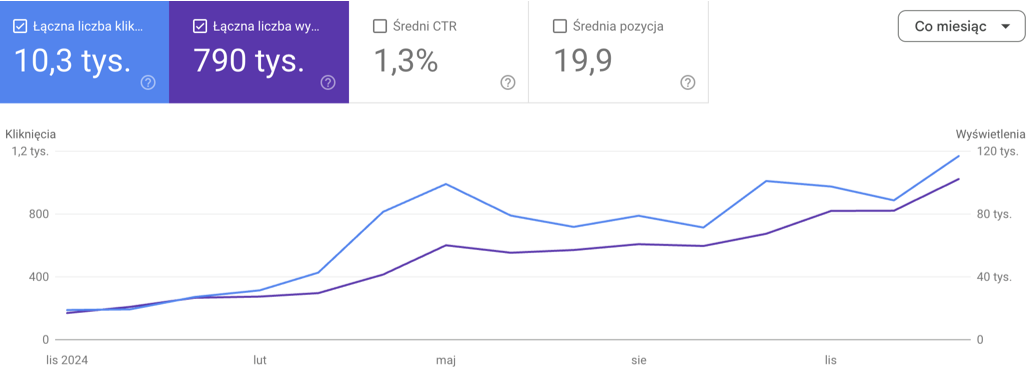Viewport: 1034px width, 391px height.
Task: Select the 19,9 average position card
Action: click(x=619, y=52)
